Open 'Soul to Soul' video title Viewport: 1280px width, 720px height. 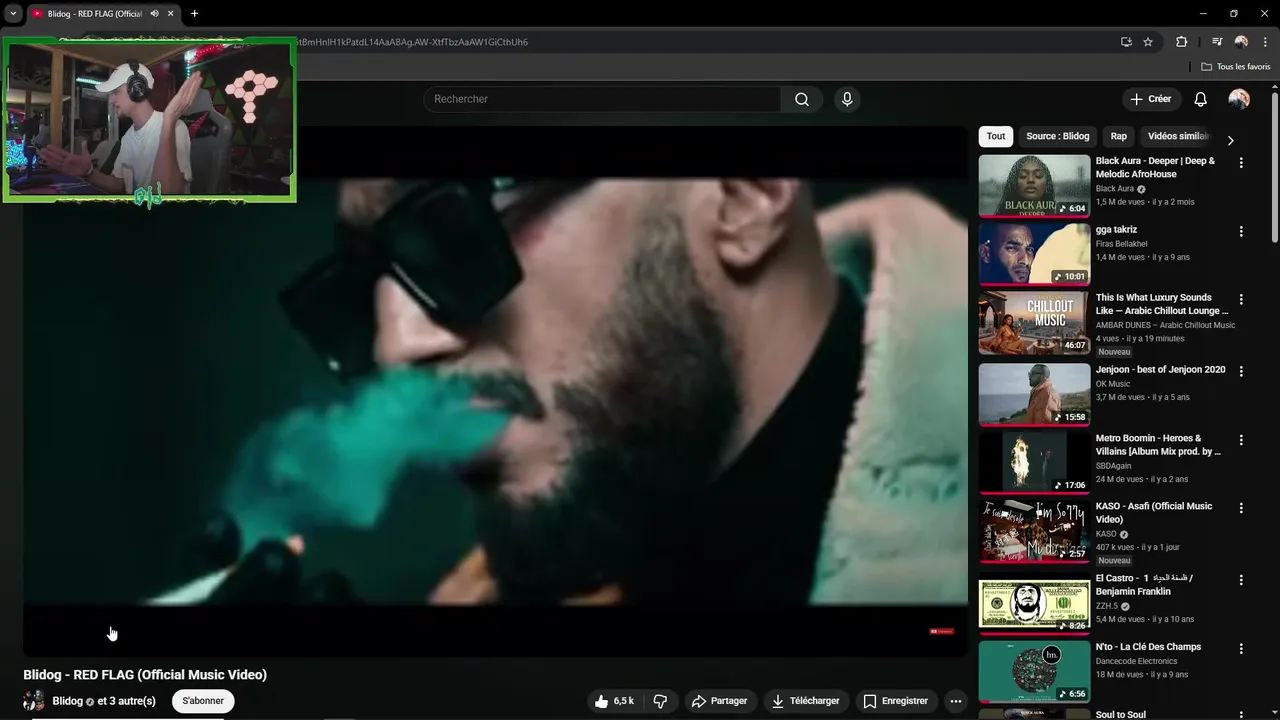pyautogui.click(x=1121, y=714)
